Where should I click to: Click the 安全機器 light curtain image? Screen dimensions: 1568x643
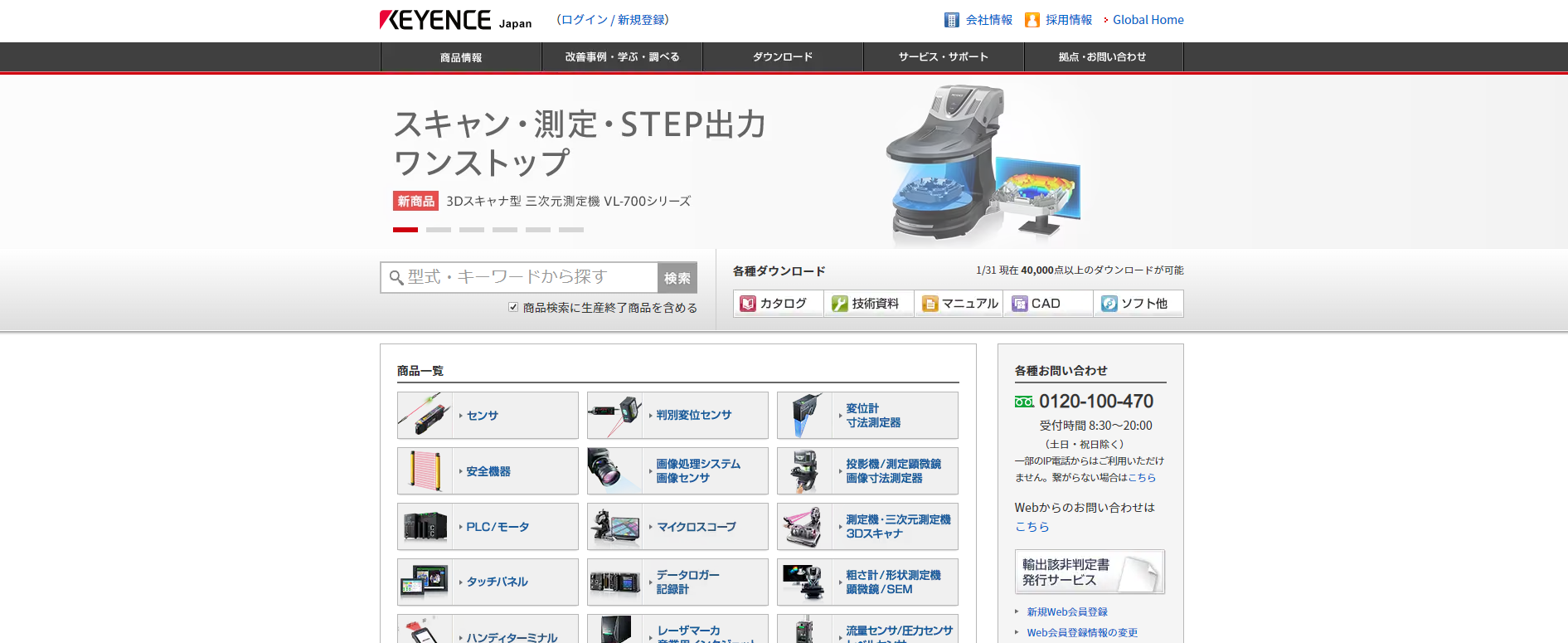pos(425,470)
